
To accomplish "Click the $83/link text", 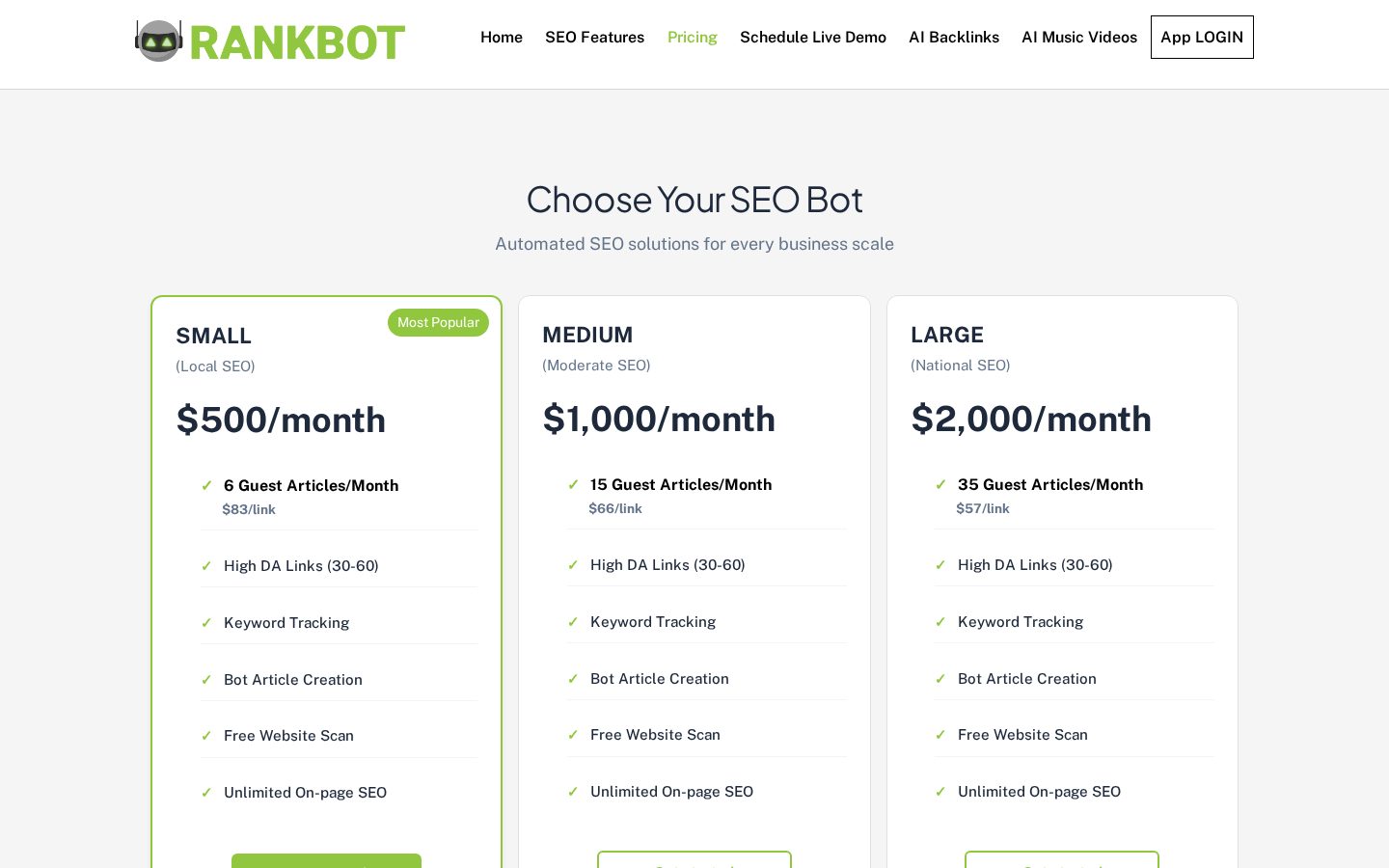I will coord(249,509).
